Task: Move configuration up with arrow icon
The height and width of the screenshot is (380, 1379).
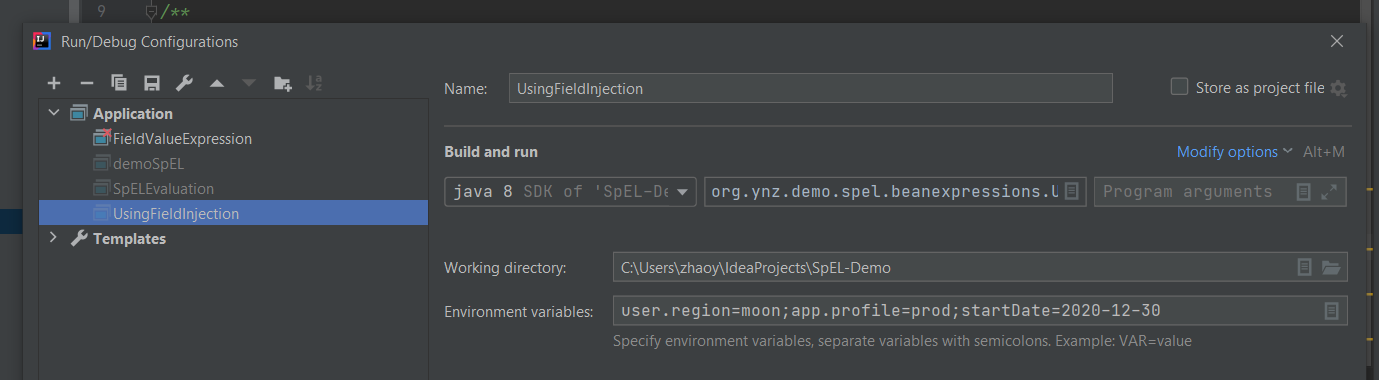Action: tap(216, 83)
